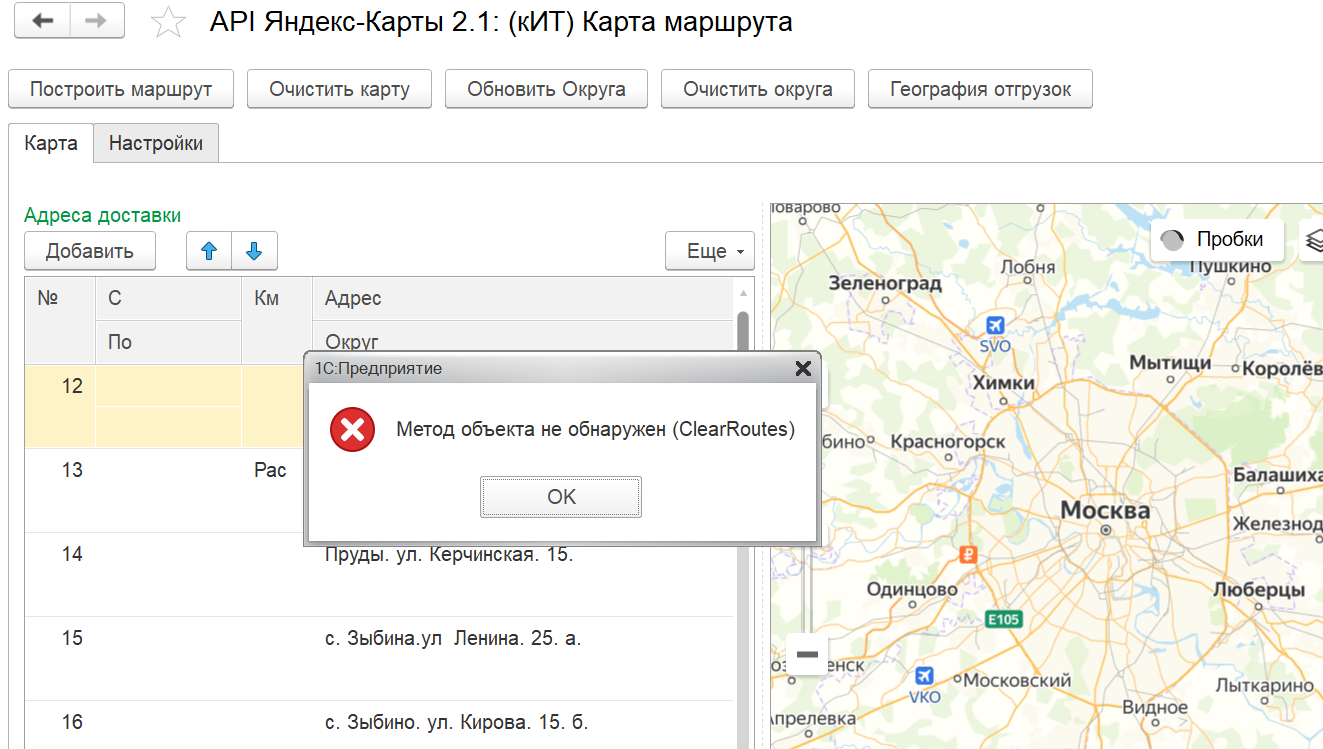This screenshot has height=749, width=1323.
Task: Click the red error icon in dialog
Action: coord(352,430)
